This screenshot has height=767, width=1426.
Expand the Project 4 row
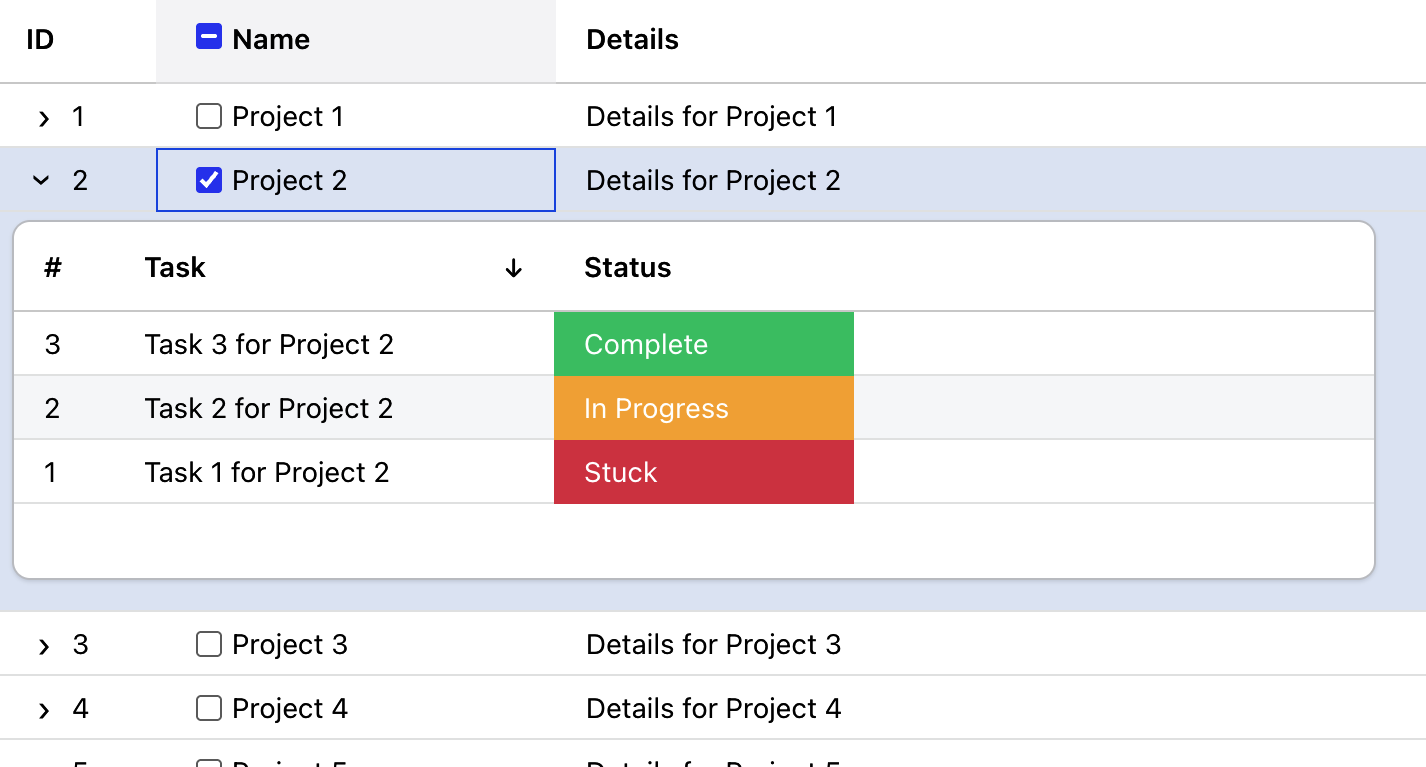(x=42, y=709)
